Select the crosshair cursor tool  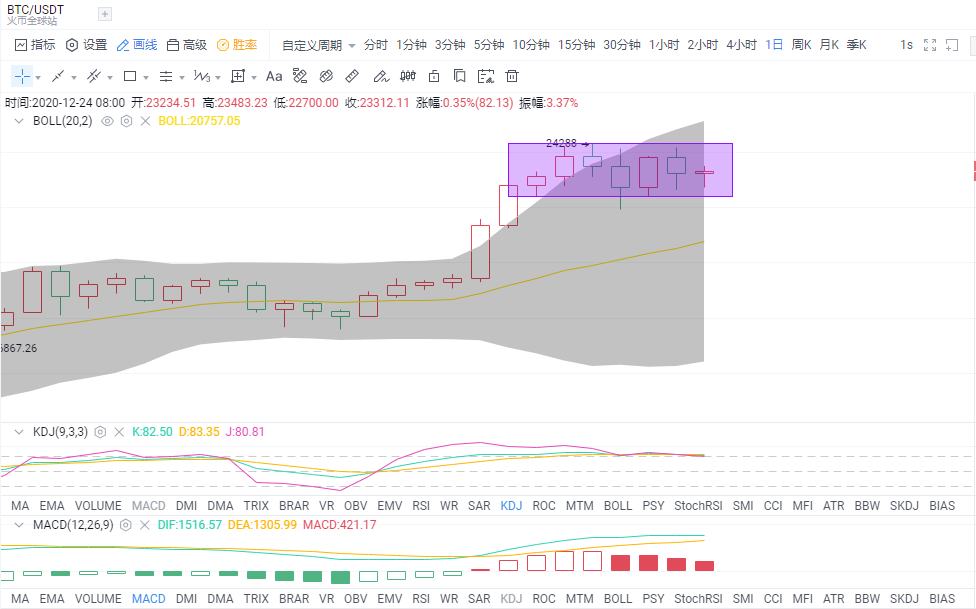click(x=22, y=77)
